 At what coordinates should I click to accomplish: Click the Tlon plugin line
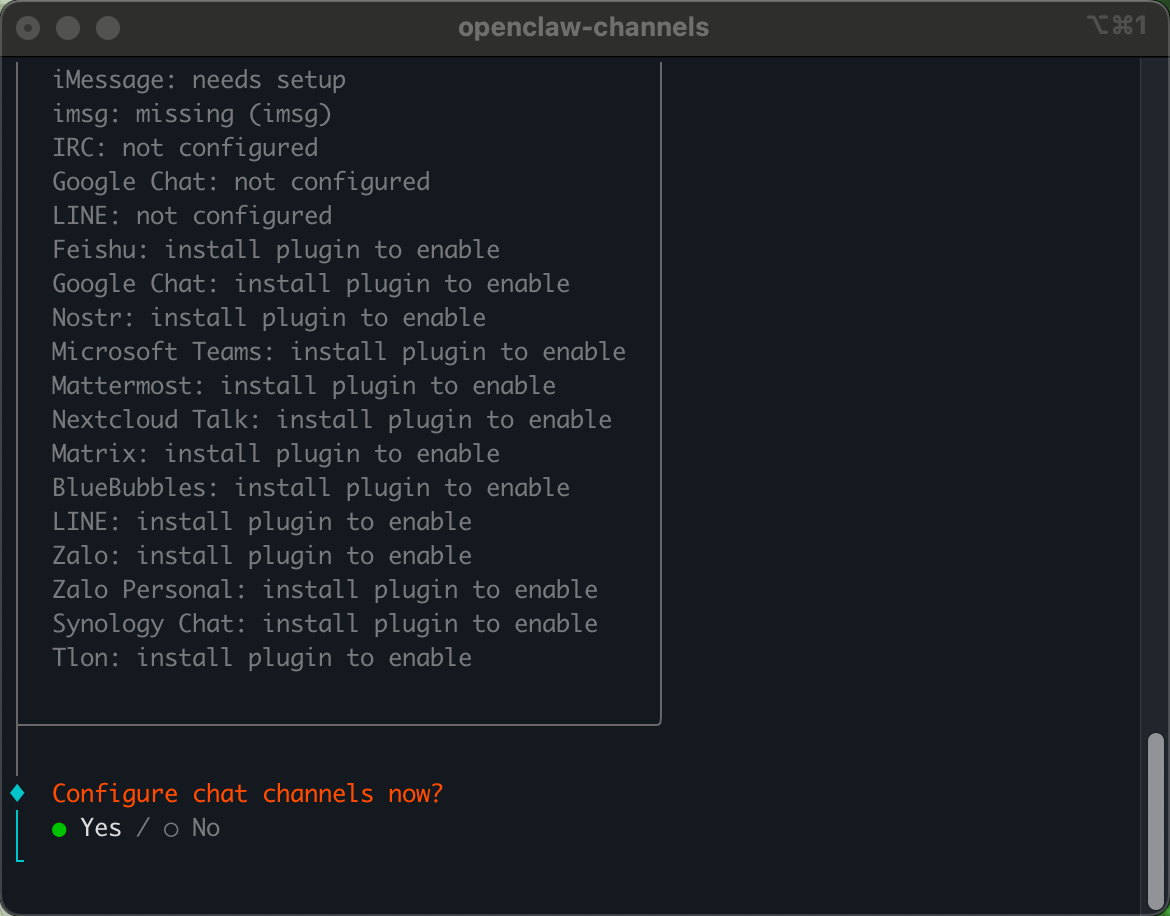[x=262, y=657]
